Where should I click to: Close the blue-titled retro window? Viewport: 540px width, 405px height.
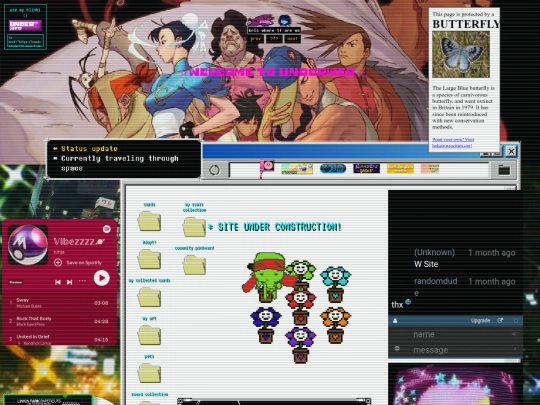(511, 151)
